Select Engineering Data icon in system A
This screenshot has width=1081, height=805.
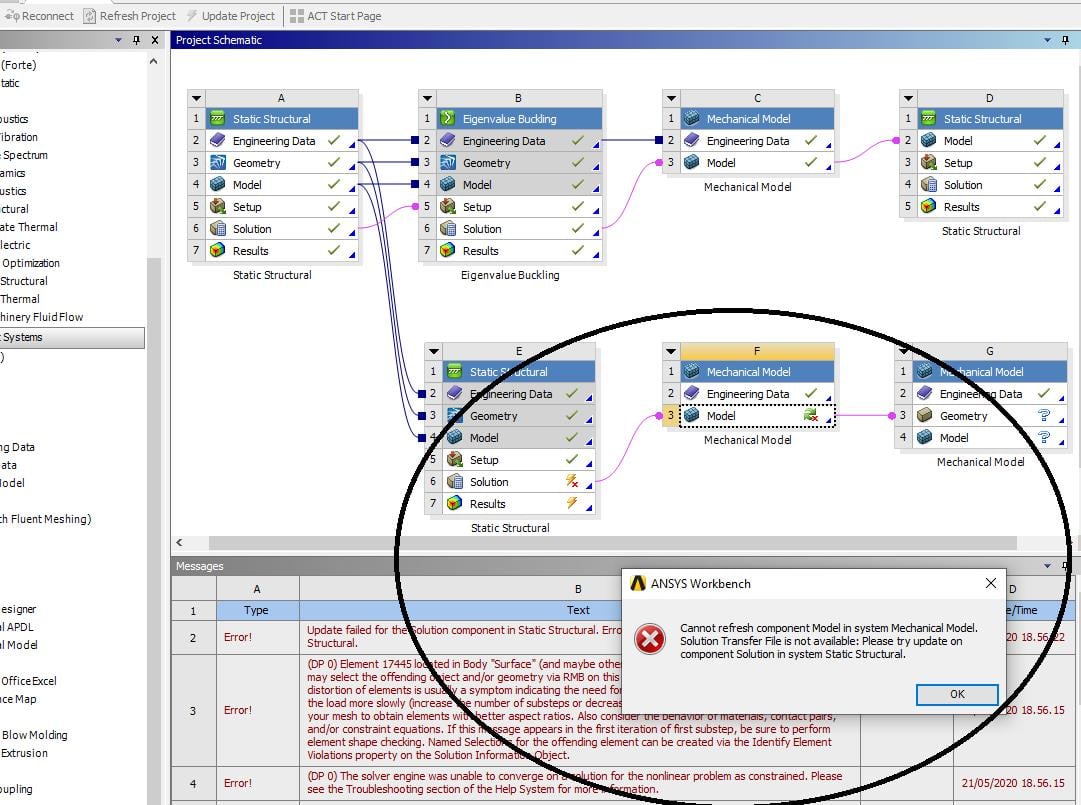coord(218,141)
